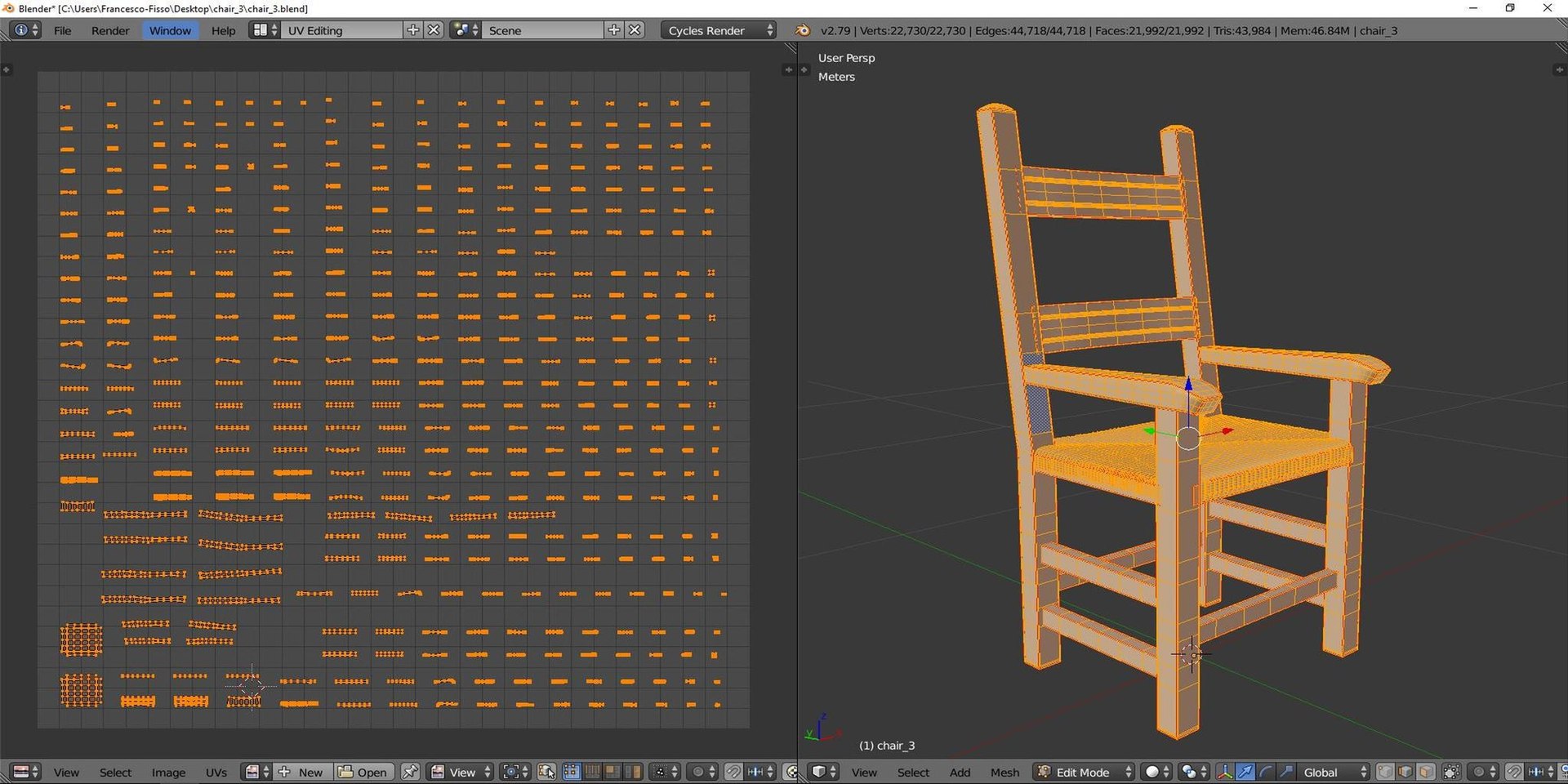Open the Cycles Render engine dropdown
This screenshot has width=1568, height=784.
(719, 30)
